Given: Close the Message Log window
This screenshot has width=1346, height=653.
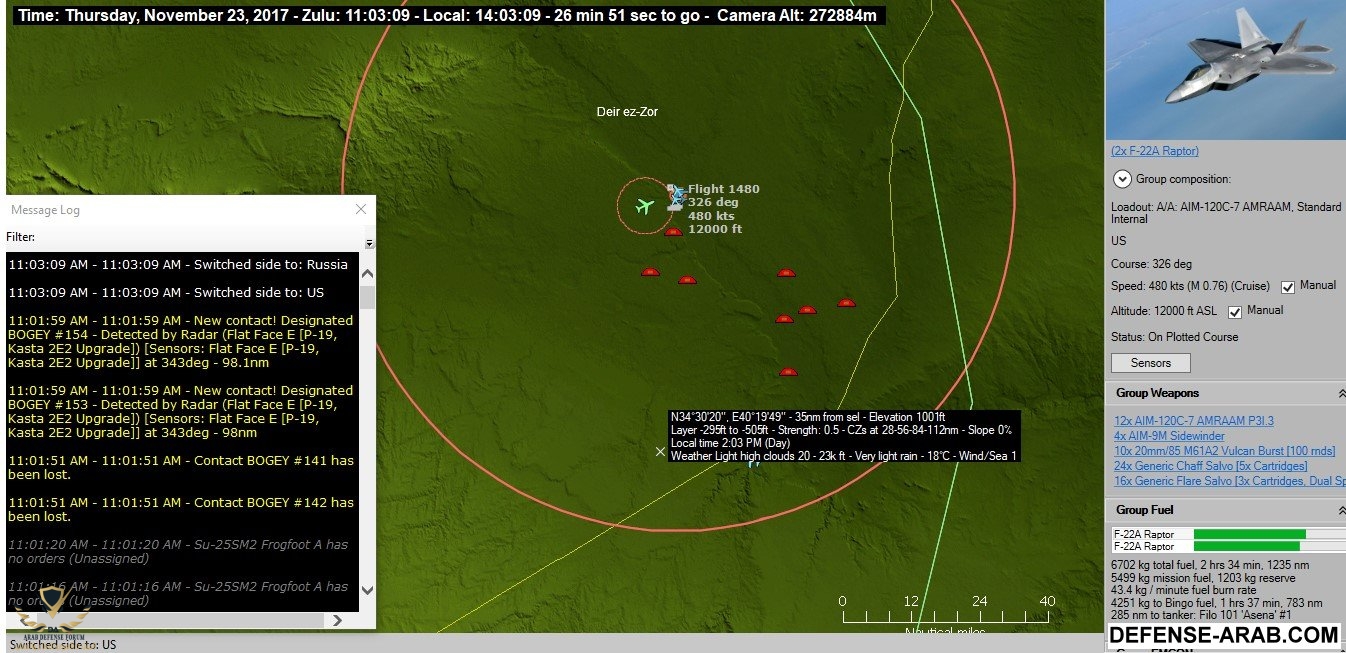Looking at the screenshot, I should pos(361,209).
